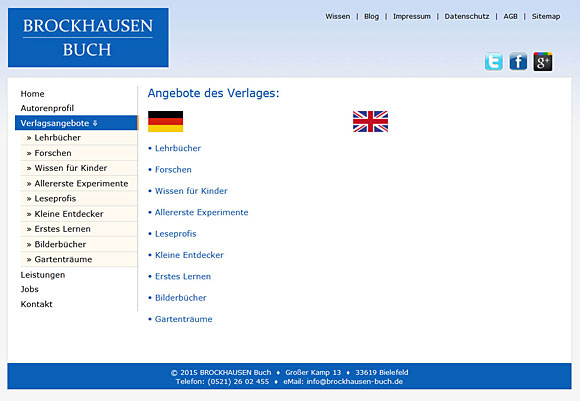Image resolution: width=580 pixels, height=401 pixels.
Task: Open Jobs in the sidebar
Action: pos(30,289)
